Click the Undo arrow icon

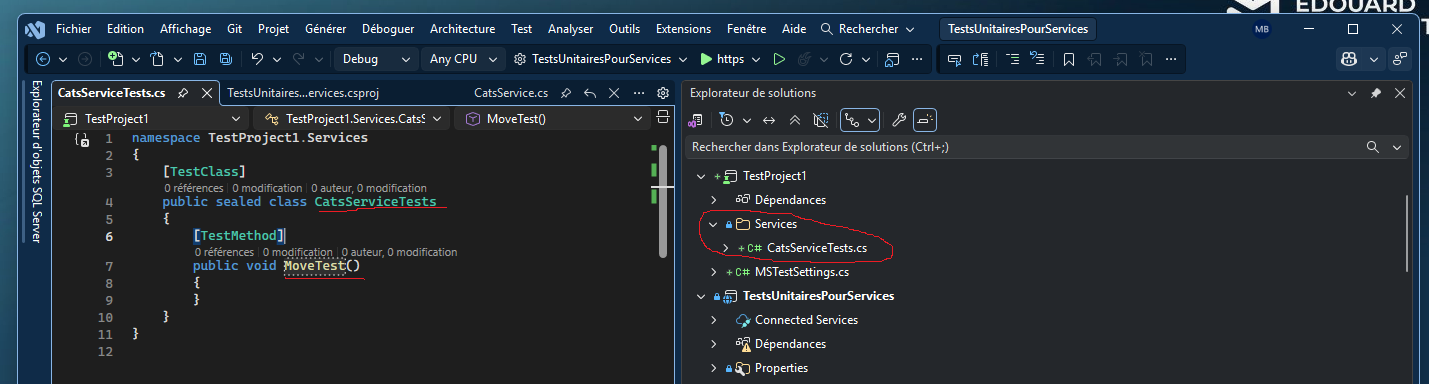pyautogui.click(x=257, y=59)
